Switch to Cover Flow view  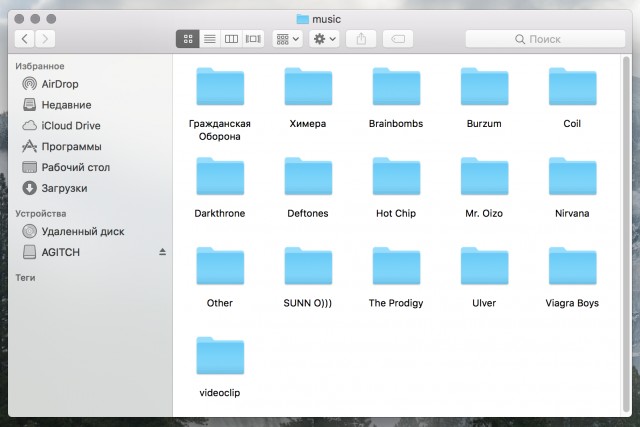point(253,38)
